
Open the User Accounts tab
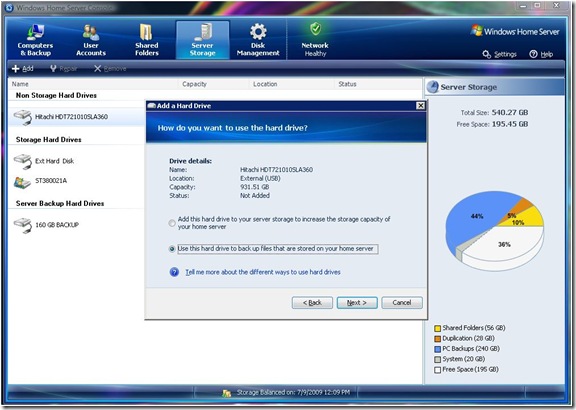(91, 40)
